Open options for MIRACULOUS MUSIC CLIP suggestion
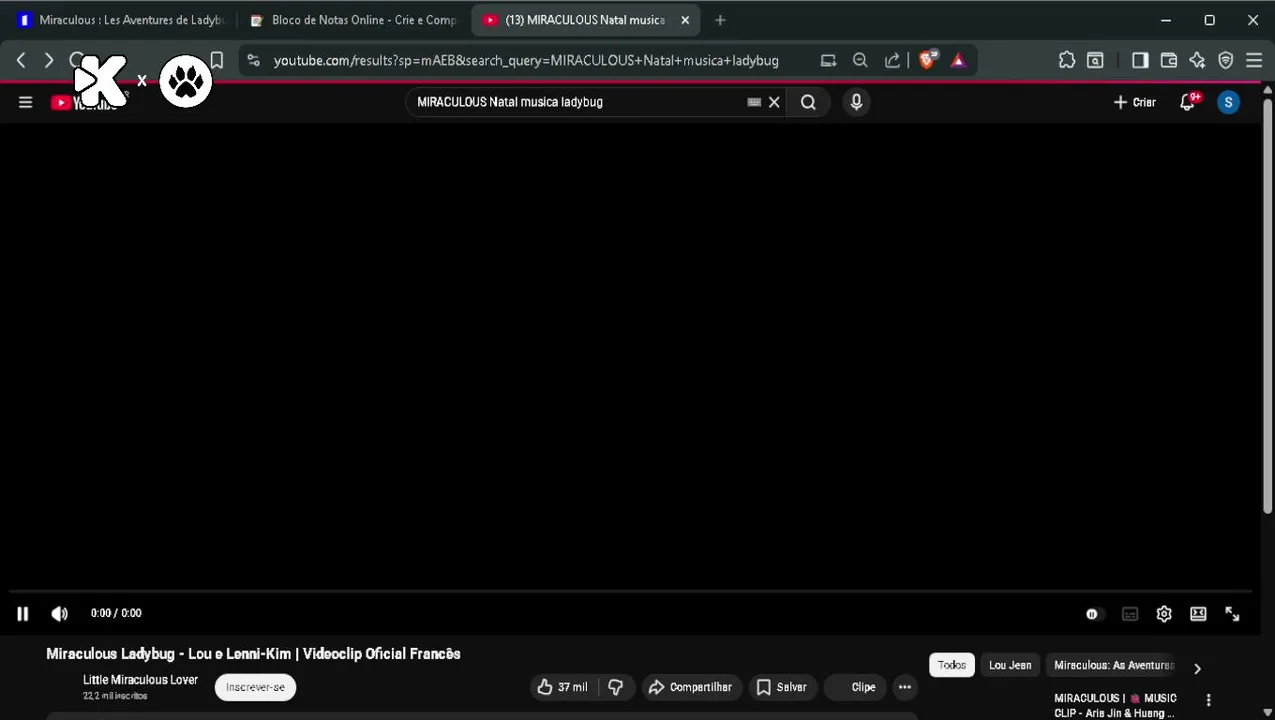This screenshot has width=1275, height=720. 1208,700
